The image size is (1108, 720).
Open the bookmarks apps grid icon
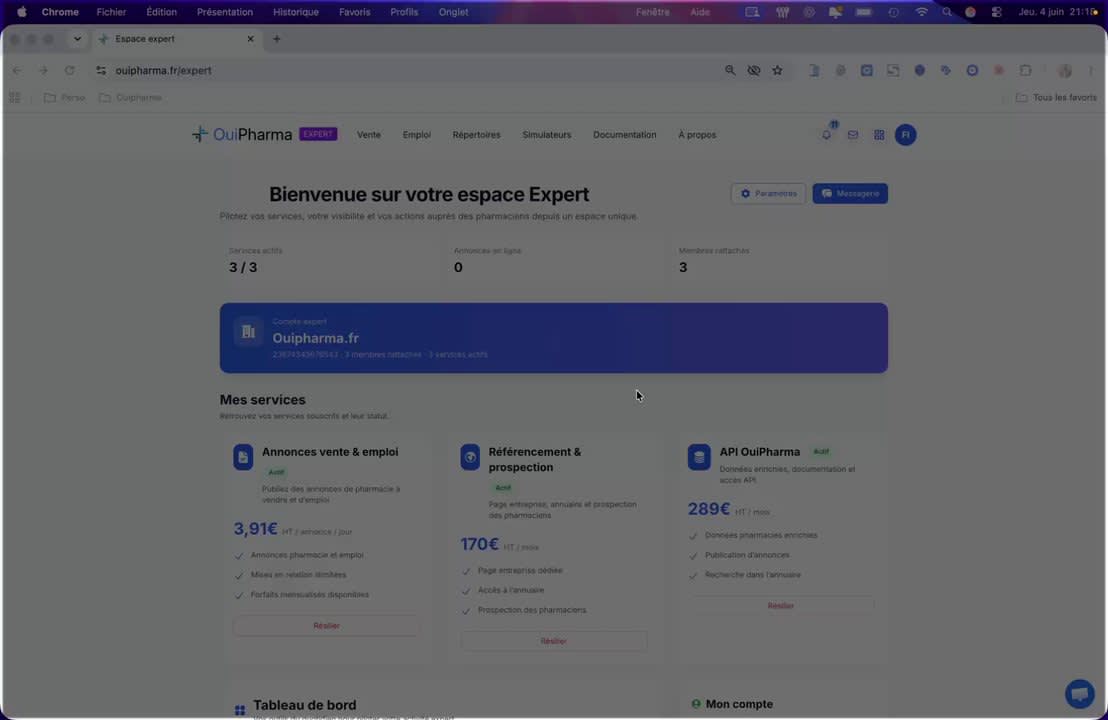[15, 98]
